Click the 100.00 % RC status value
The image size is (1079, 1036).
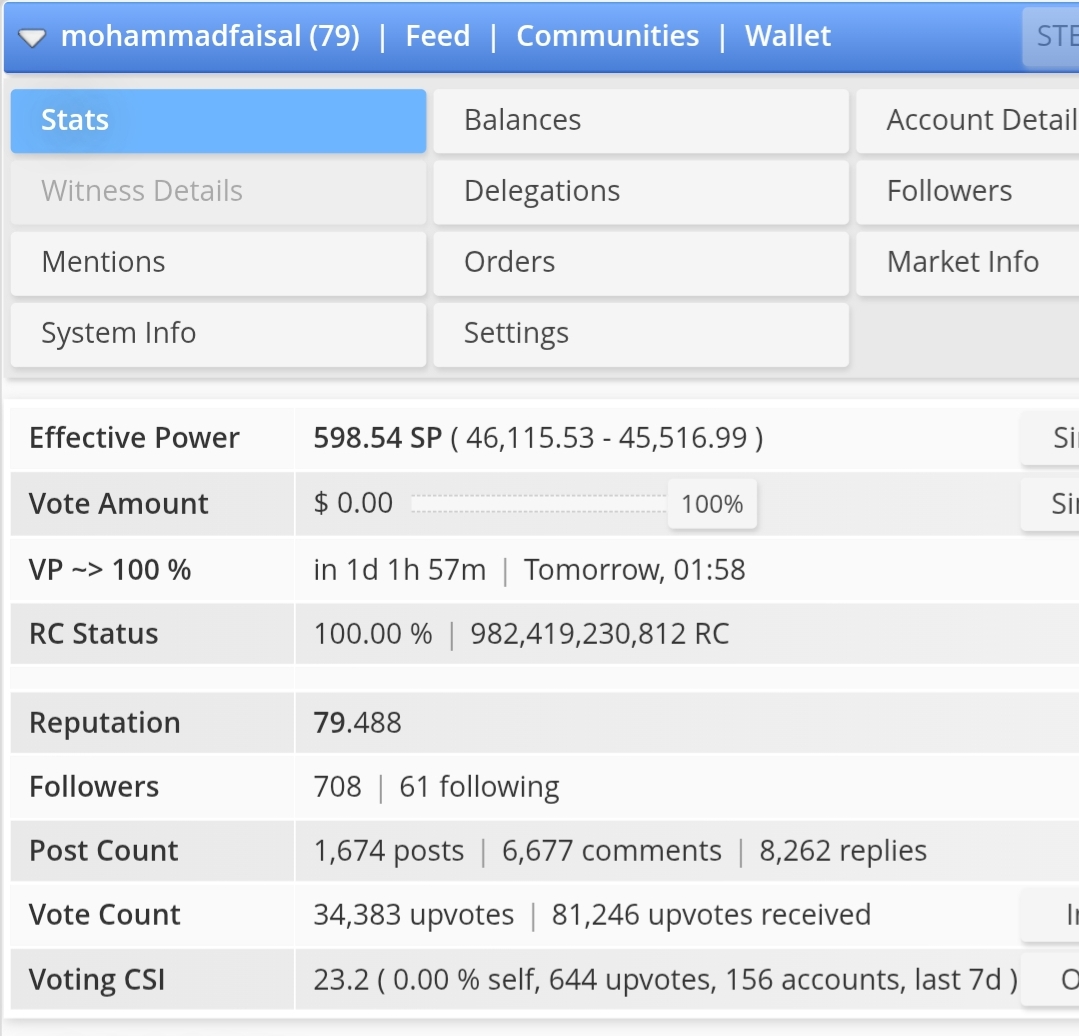tap(373, 634)
